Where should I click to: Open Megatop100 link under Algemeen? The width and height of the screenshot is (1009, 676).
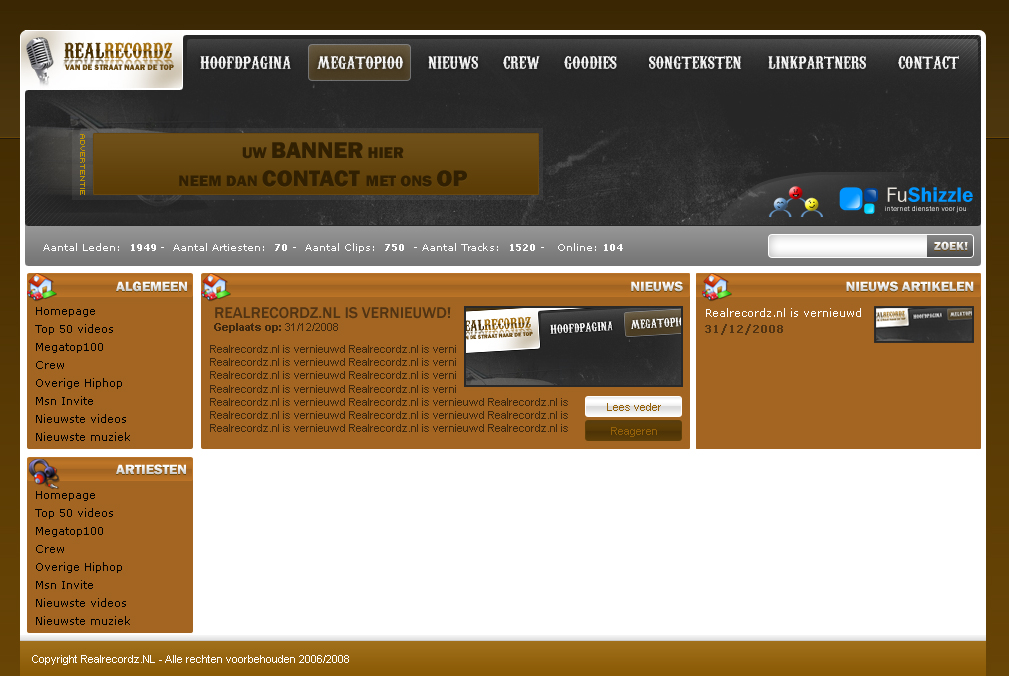click(x=69, y=347)
